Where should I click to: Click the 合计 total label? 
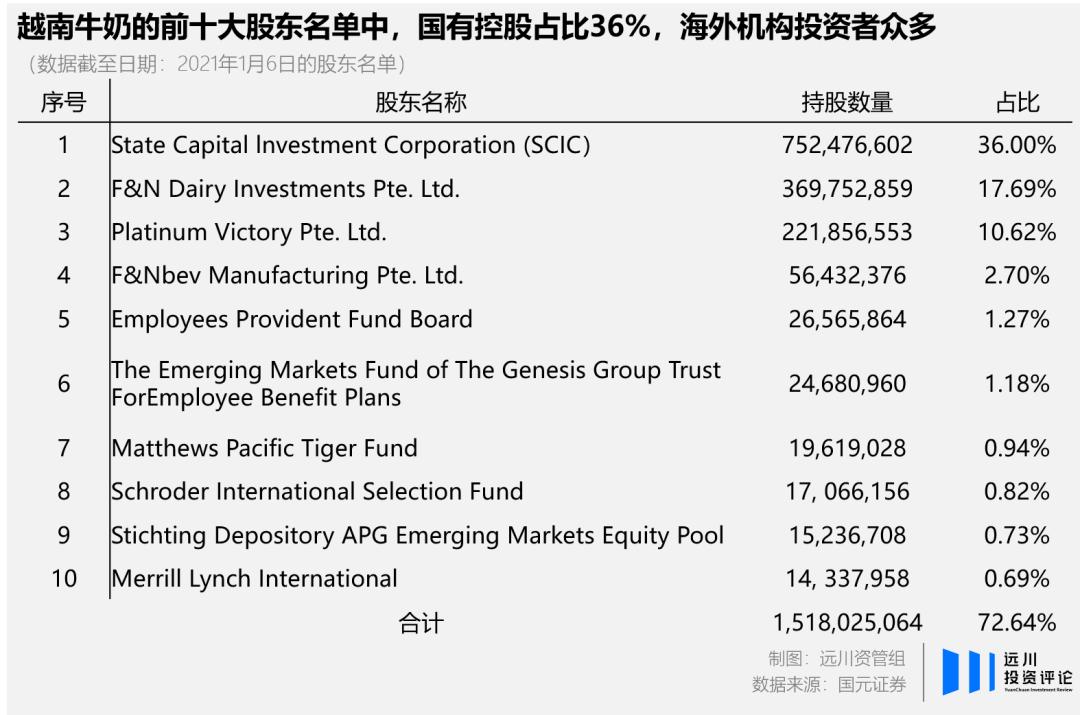[x=420, y=623]
